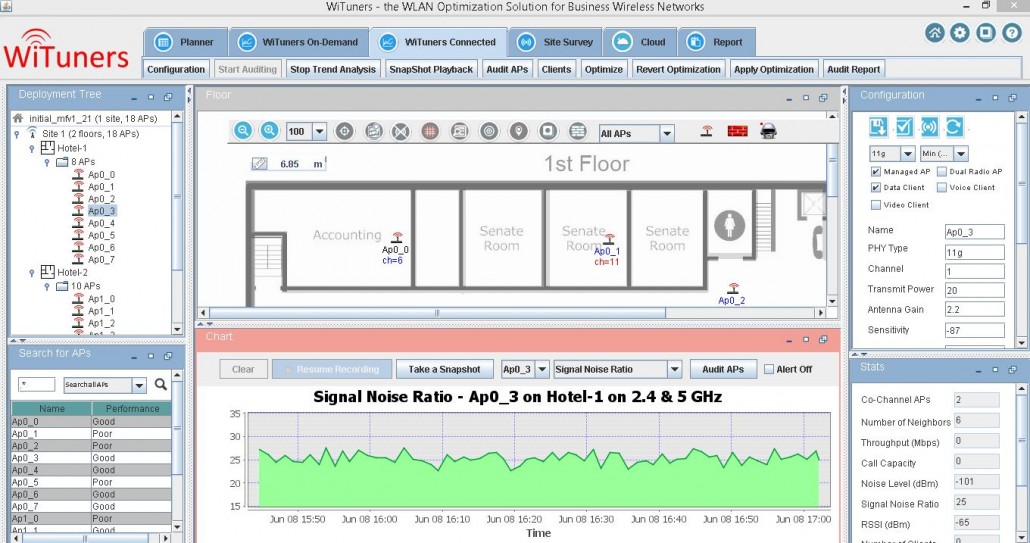1030x543 pixels.
Task: Click the radio signal icon in Configuration panel
Action: click(x=929, y=126)
